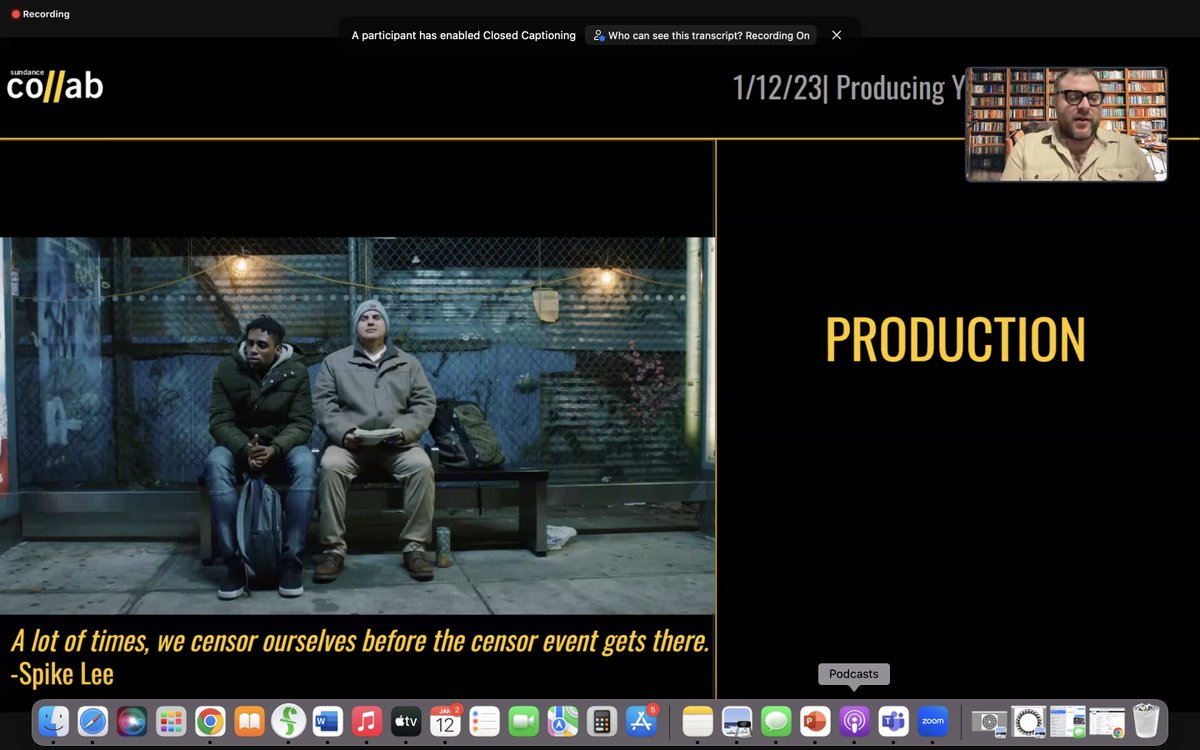This screenshot has width=1200, height=750.
Task: Open Reminders from the dock
Action: click(484, 721)
